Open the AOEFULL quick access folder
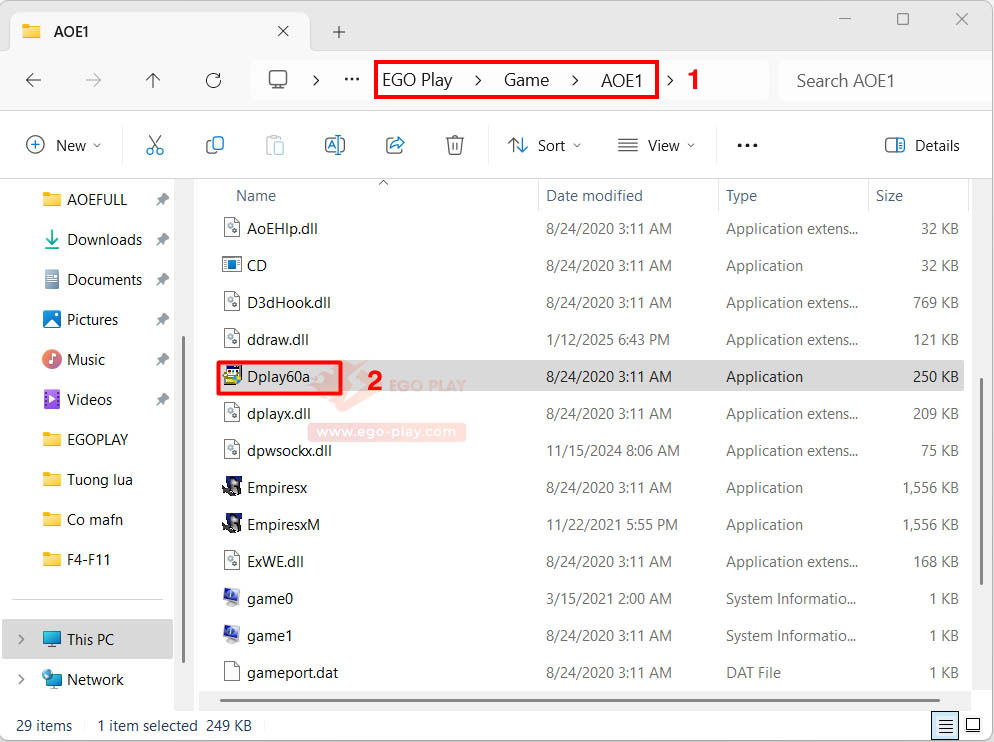Viewport: 994px width, 742px height. (96, 199)
